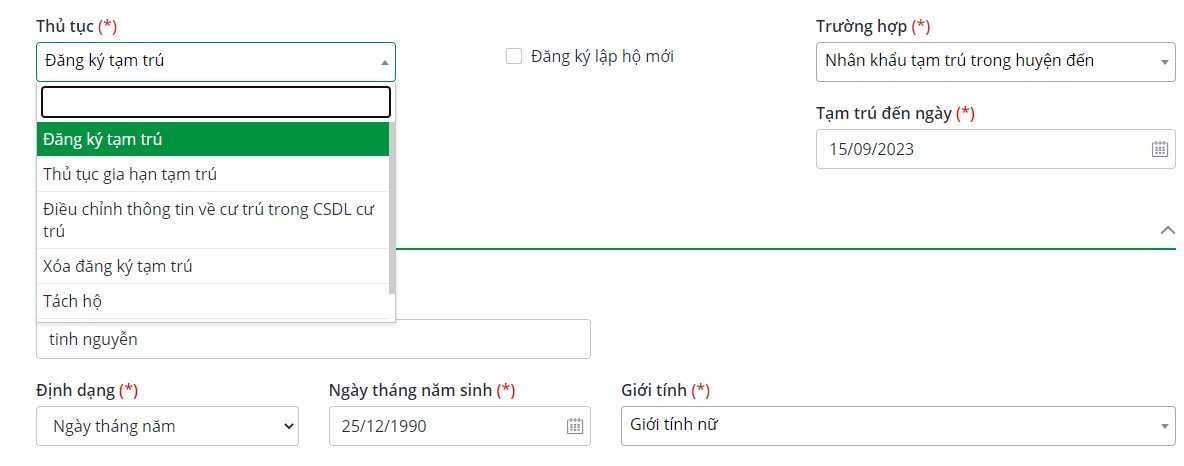Click the dropdown search box

click(215, 102)
